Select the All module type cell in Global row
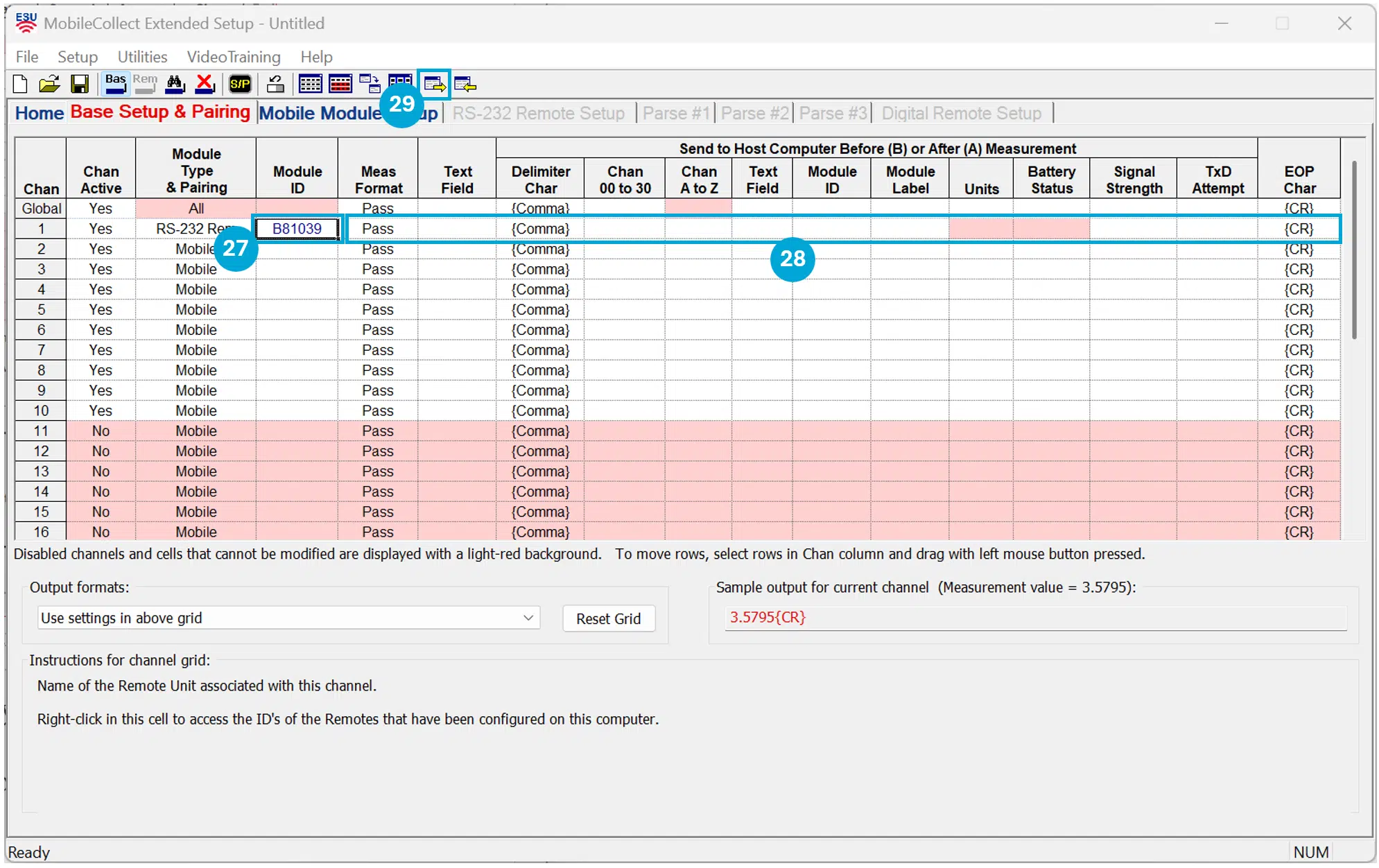 [x=196, y=209]
